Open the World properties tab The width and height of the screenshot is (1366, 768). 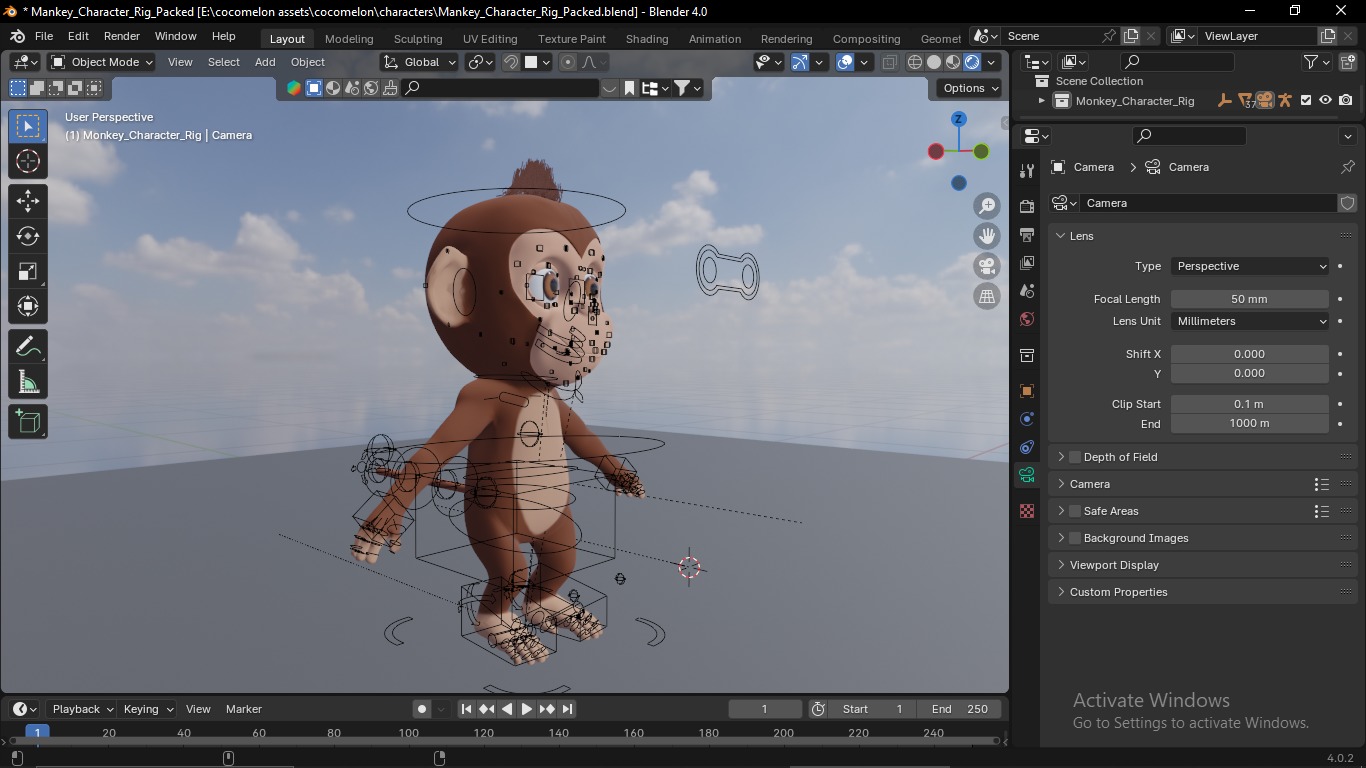pos(1027,320)
